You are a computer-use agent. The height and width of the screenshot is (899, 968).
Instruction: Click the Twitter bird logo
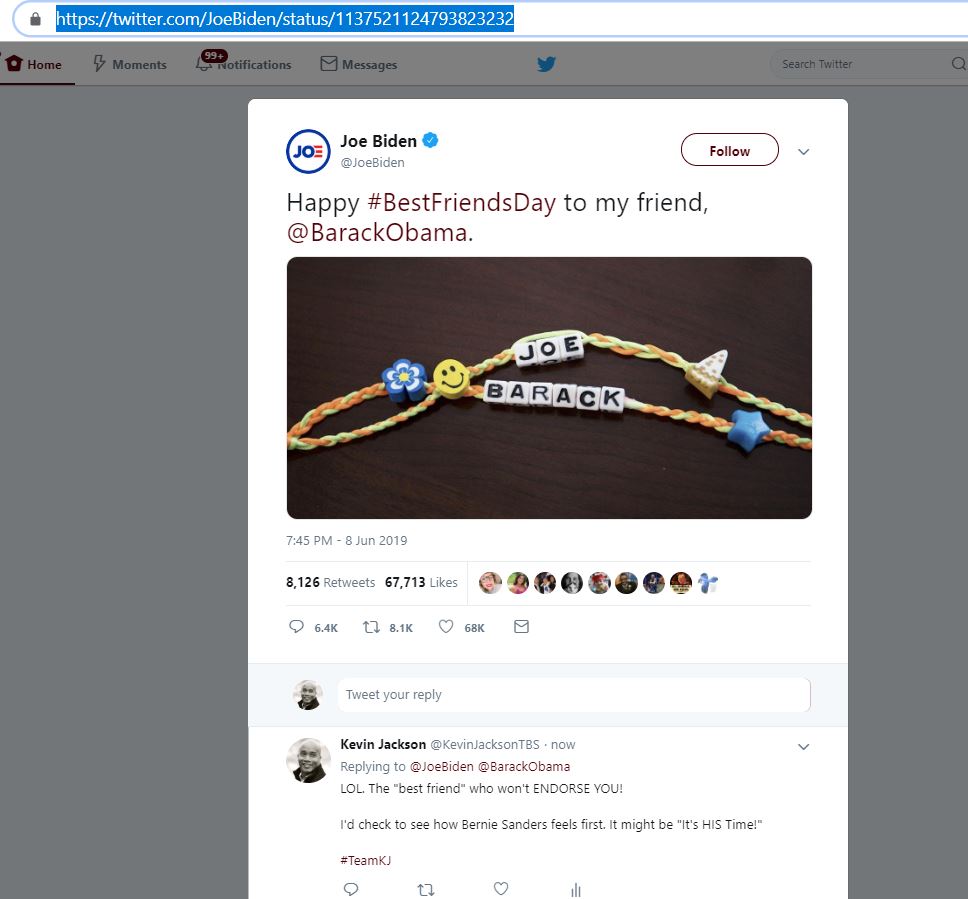[x=546, y=64]
